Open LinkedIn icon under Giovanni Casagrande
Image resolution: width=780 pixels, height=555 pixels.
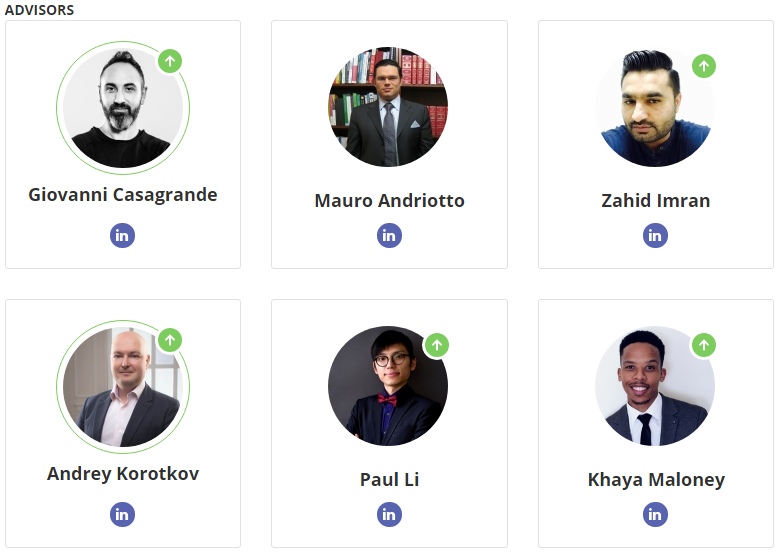(x=122, y=236)
